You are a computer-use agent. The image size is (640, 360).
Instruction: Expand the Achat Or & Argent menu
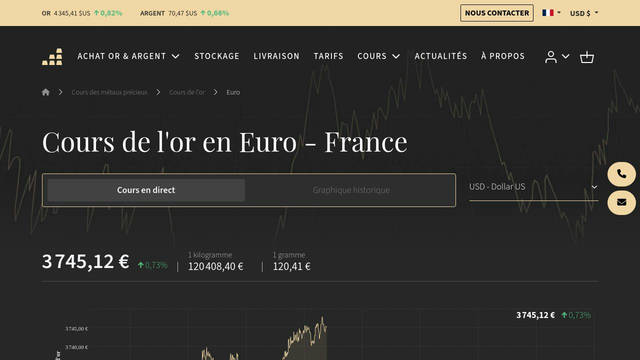pyautogui.click(x=128, y=56)
